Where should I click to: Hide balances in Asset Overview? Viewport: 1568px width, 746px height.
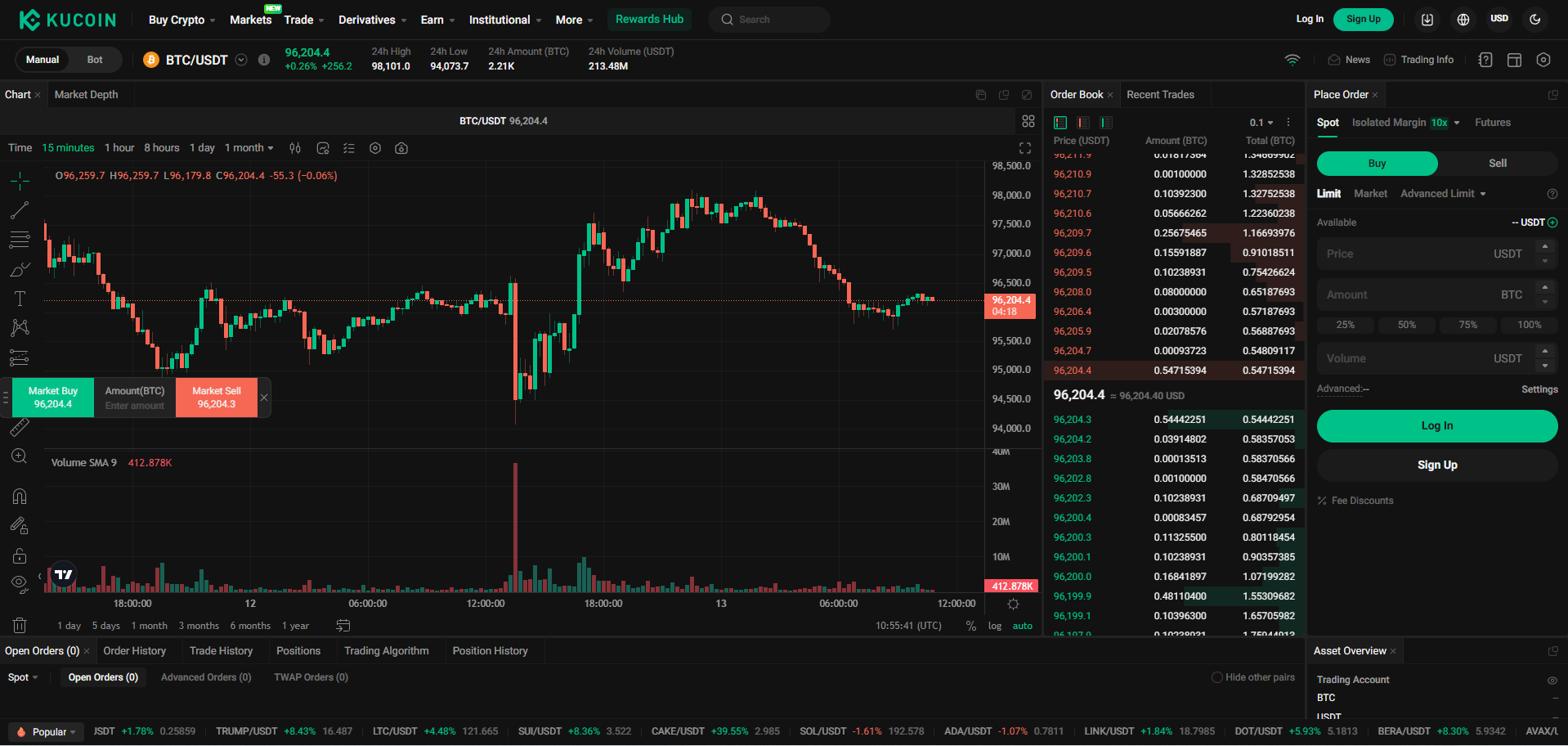point(1552,681)
